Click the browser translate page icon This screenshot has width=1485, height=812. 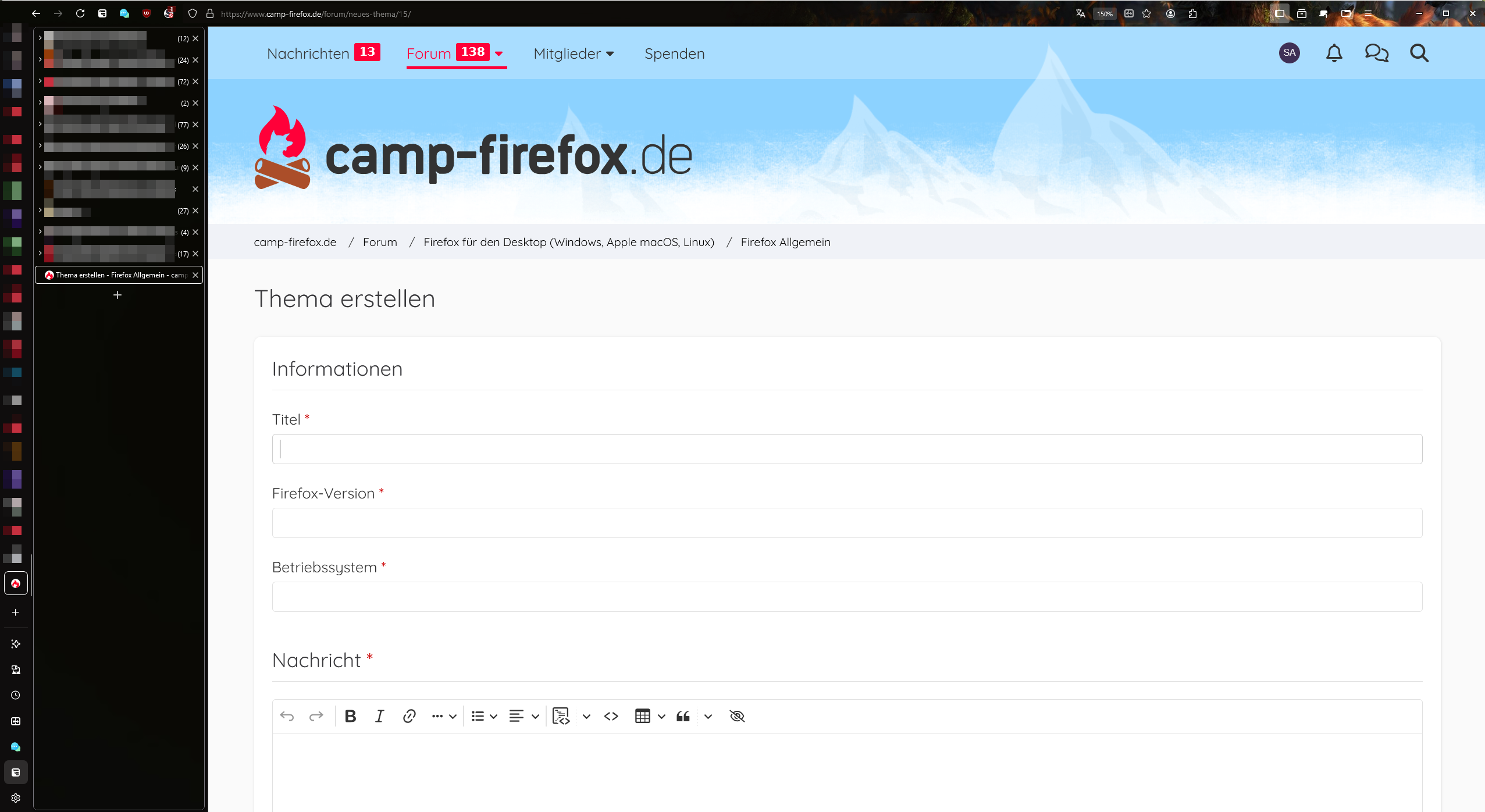tap(1080, 13)
